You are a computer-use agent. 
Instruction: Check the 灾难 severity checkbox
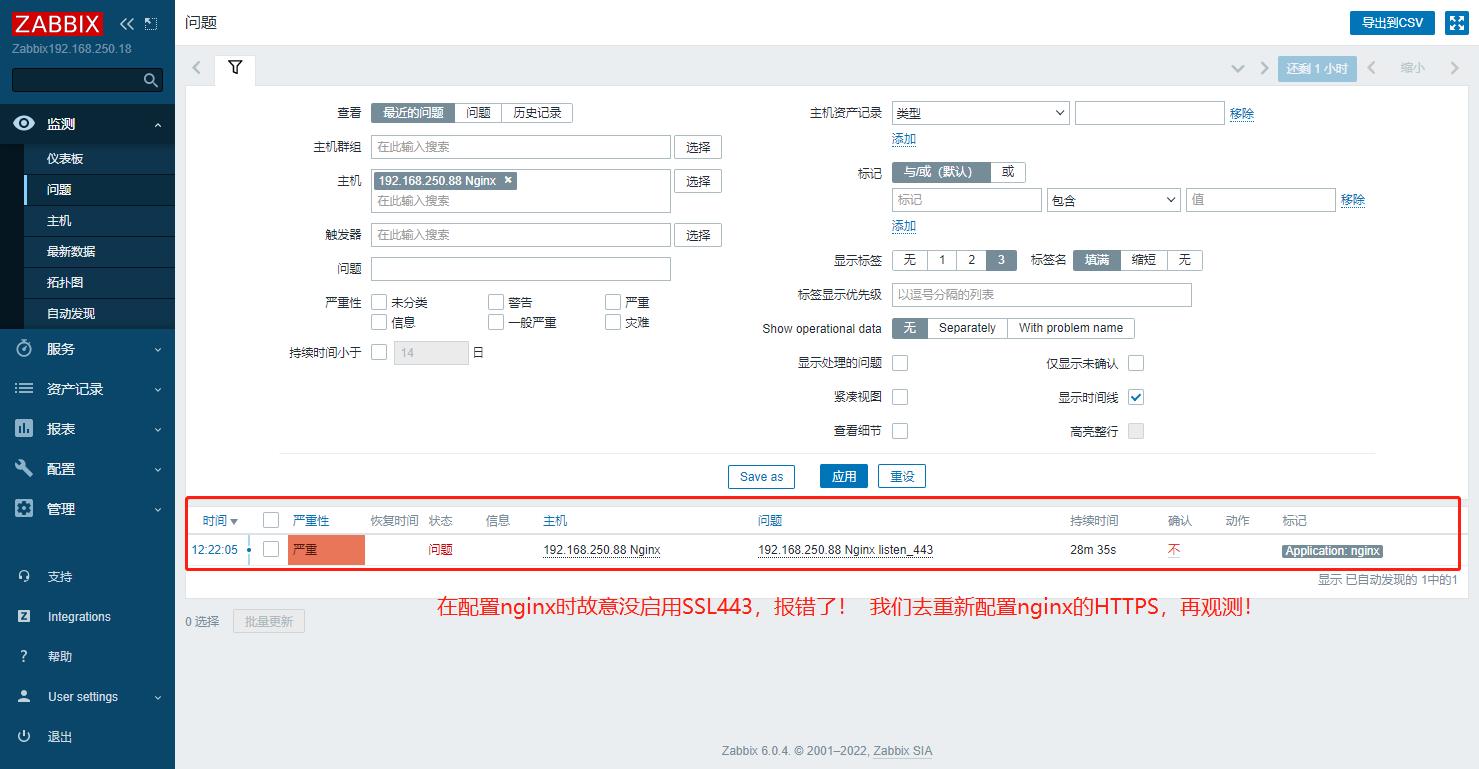click(x=613, y=322)
